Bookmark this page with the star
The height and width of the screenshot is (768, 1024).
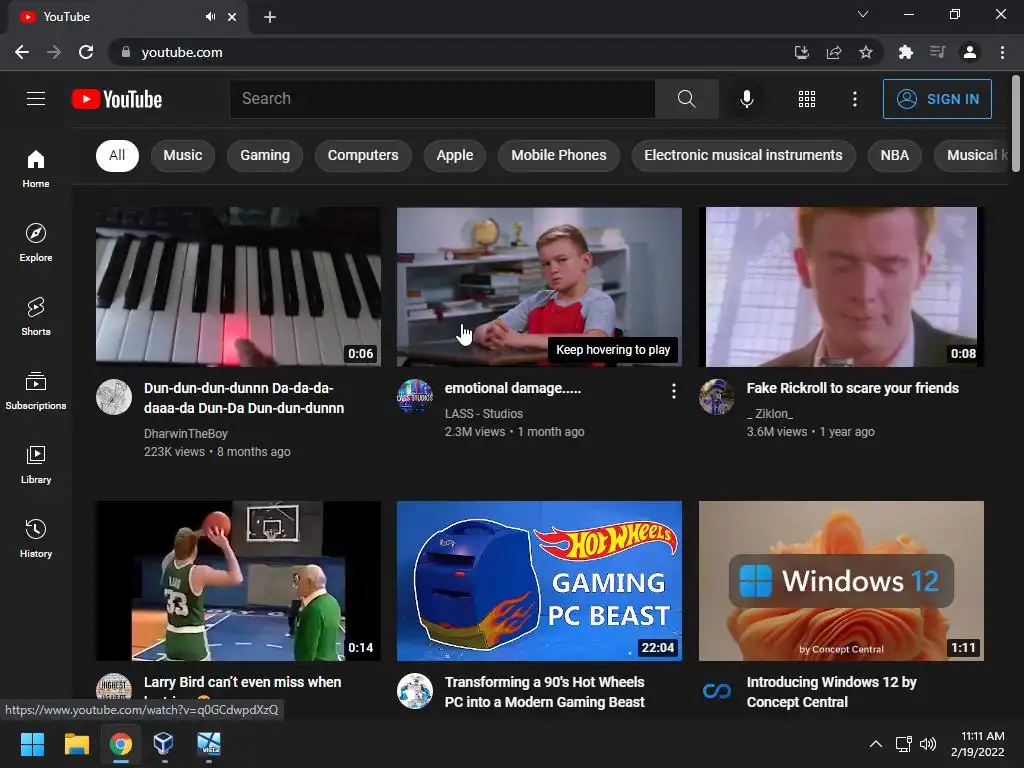(865, 52)
